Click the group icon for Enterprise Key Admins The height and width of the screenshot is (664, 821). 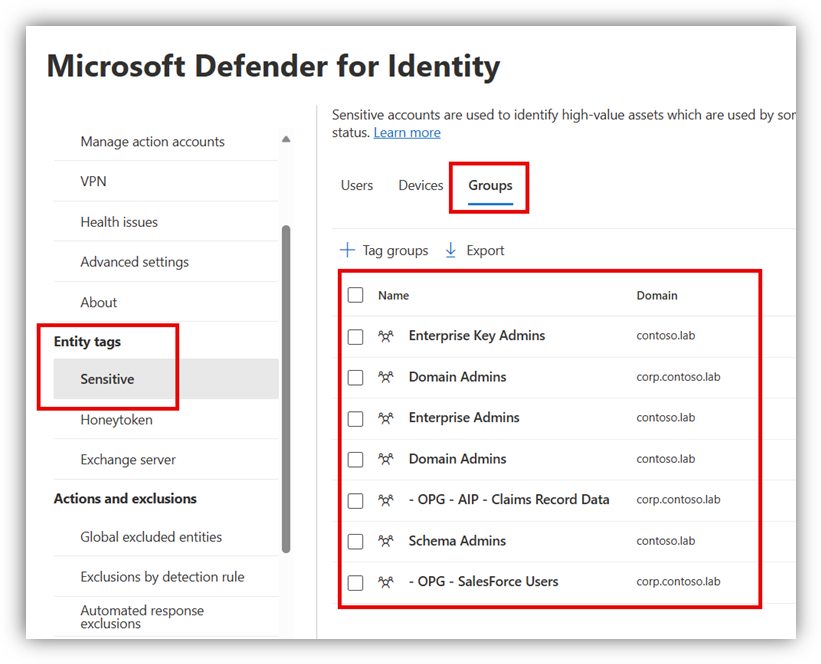386,336
